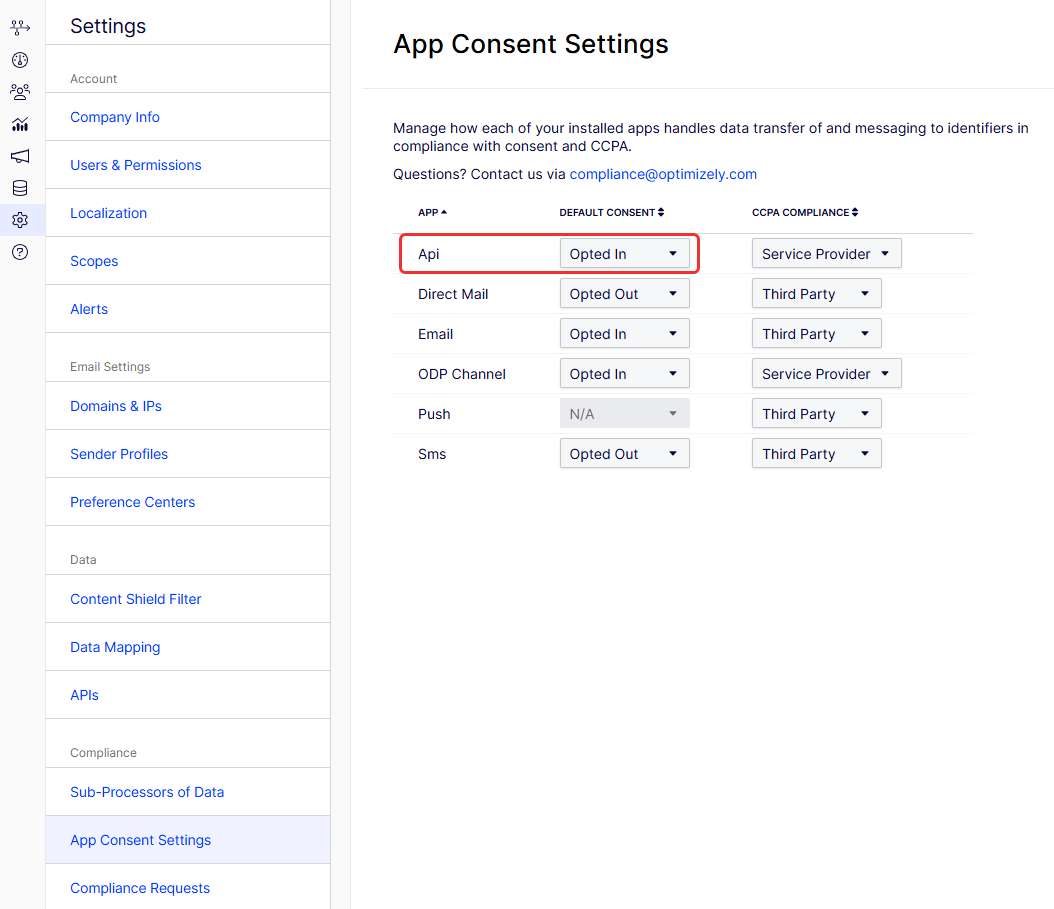Open Direct Mail default consent dropdown
Viewport: 1054px width, 909px height.
click(x=624, y=294)
